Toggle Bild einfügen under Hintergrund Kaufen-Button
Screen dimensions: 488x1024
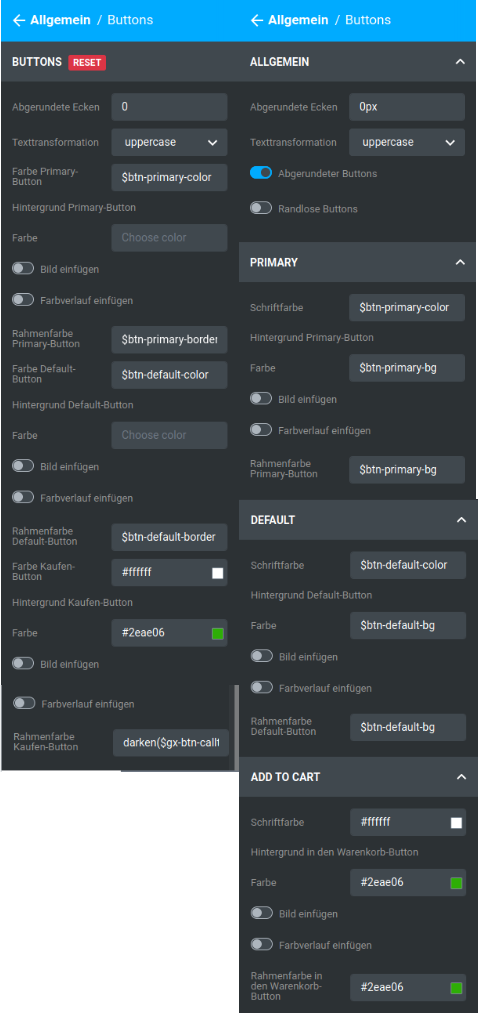tap(23, 664)
